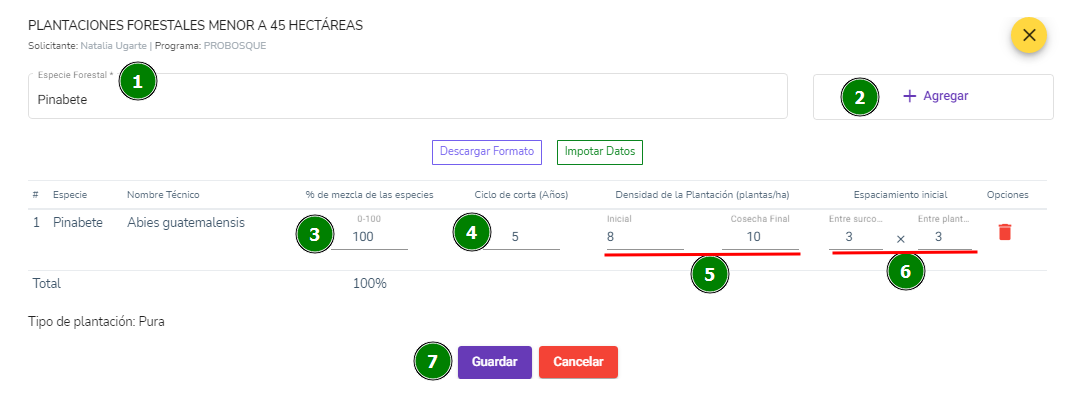The height and width of the screenshot is (399, 1074).
Task: Focus the % de mezcla field showing 100
Action: [x=370, y=237]
